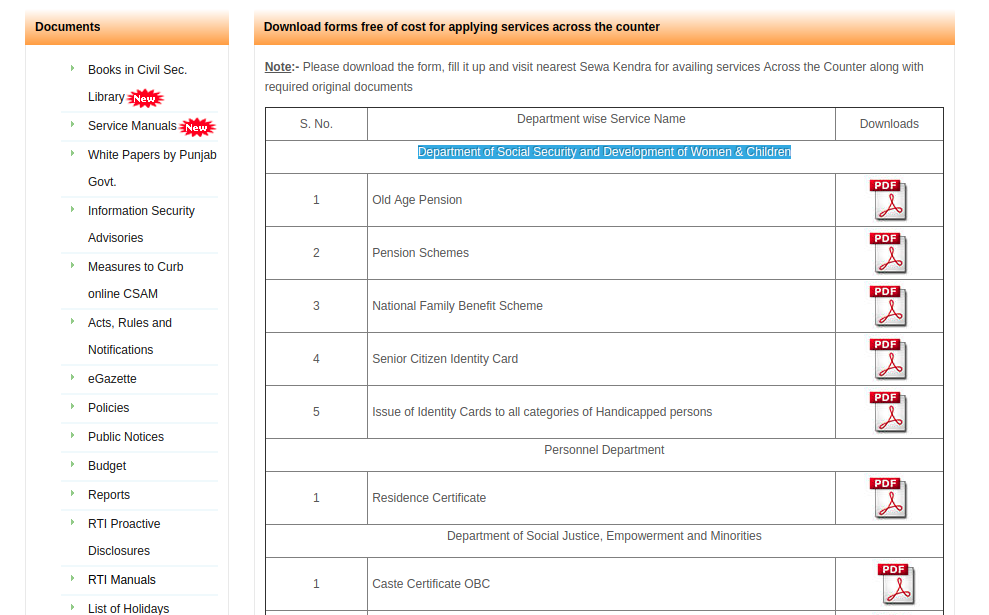The width and height of the screenshot is (989, 615).
Task: Open the Budget documents link
Action: pyautogui.click(x=107, y=466)
